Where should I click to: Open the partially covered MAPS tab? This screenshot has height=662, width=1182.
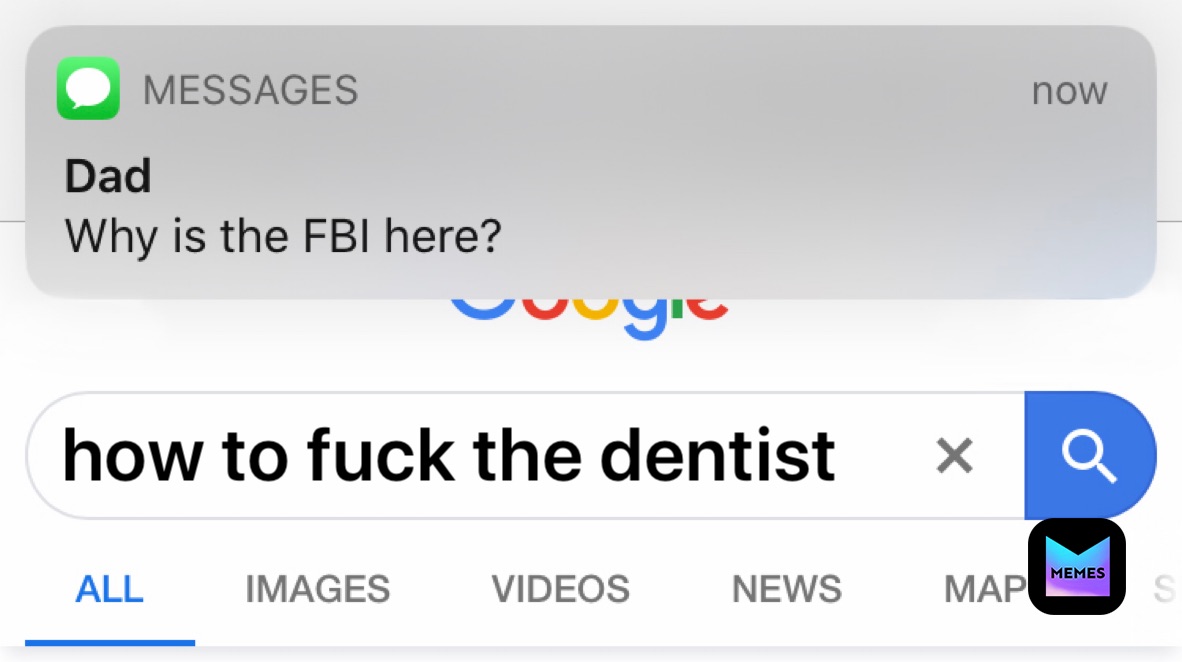pos(985,589)
